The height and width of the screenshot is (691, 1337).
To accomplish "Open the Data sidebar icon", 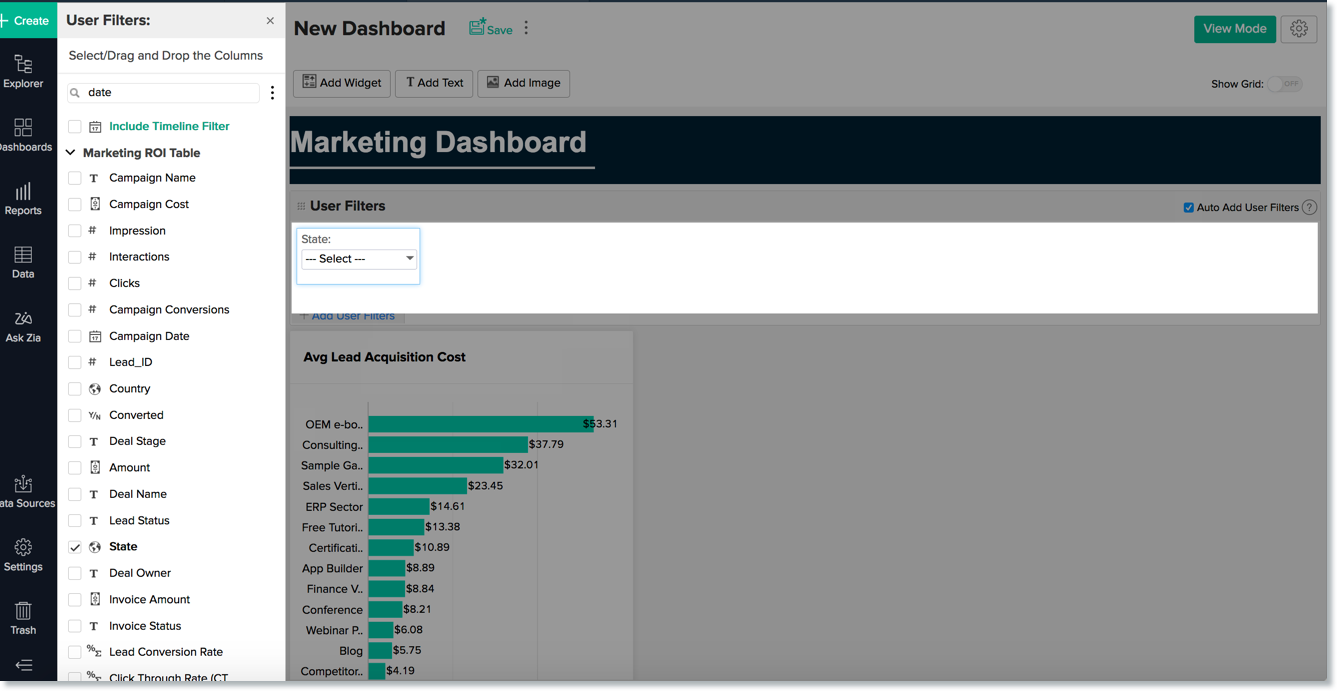I will pyautogui.click(x=23, y=262).
